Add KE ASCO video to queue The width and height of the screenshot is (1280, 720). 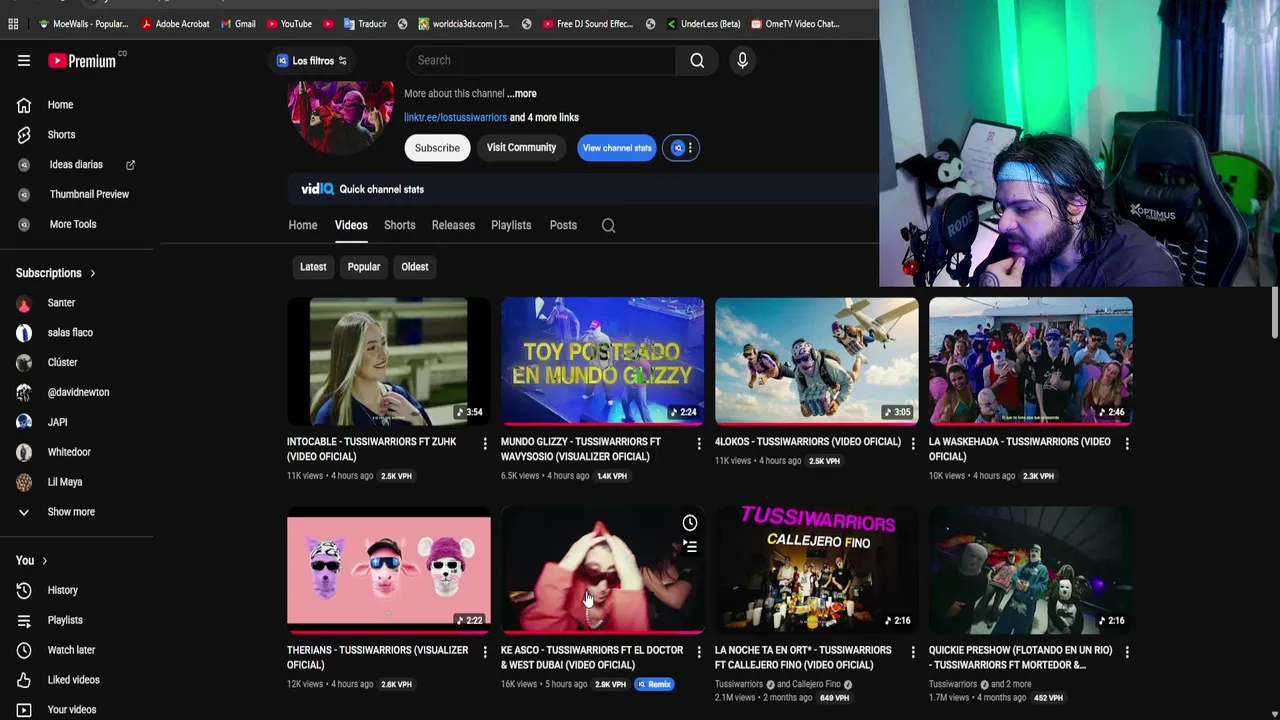click(689, 546)
